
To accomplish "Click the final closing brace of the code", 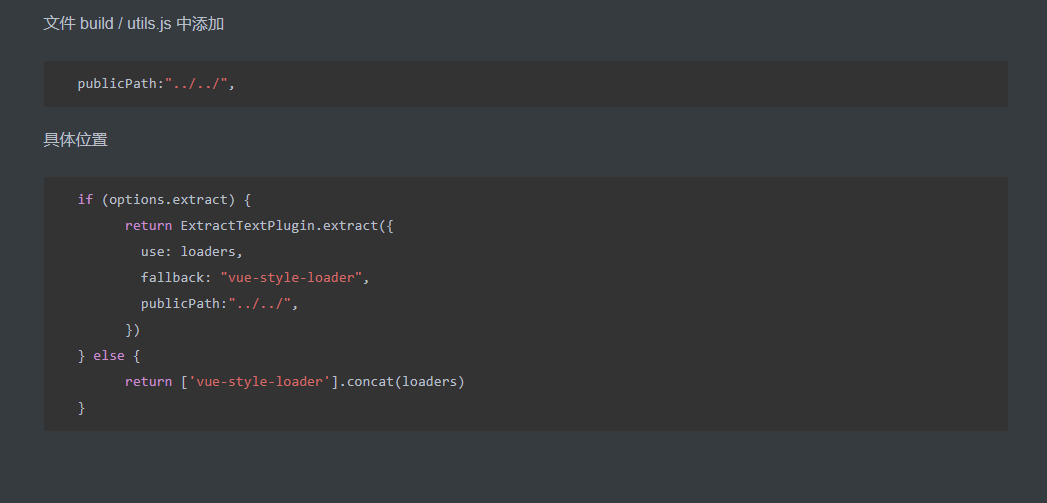I will 82,408.
